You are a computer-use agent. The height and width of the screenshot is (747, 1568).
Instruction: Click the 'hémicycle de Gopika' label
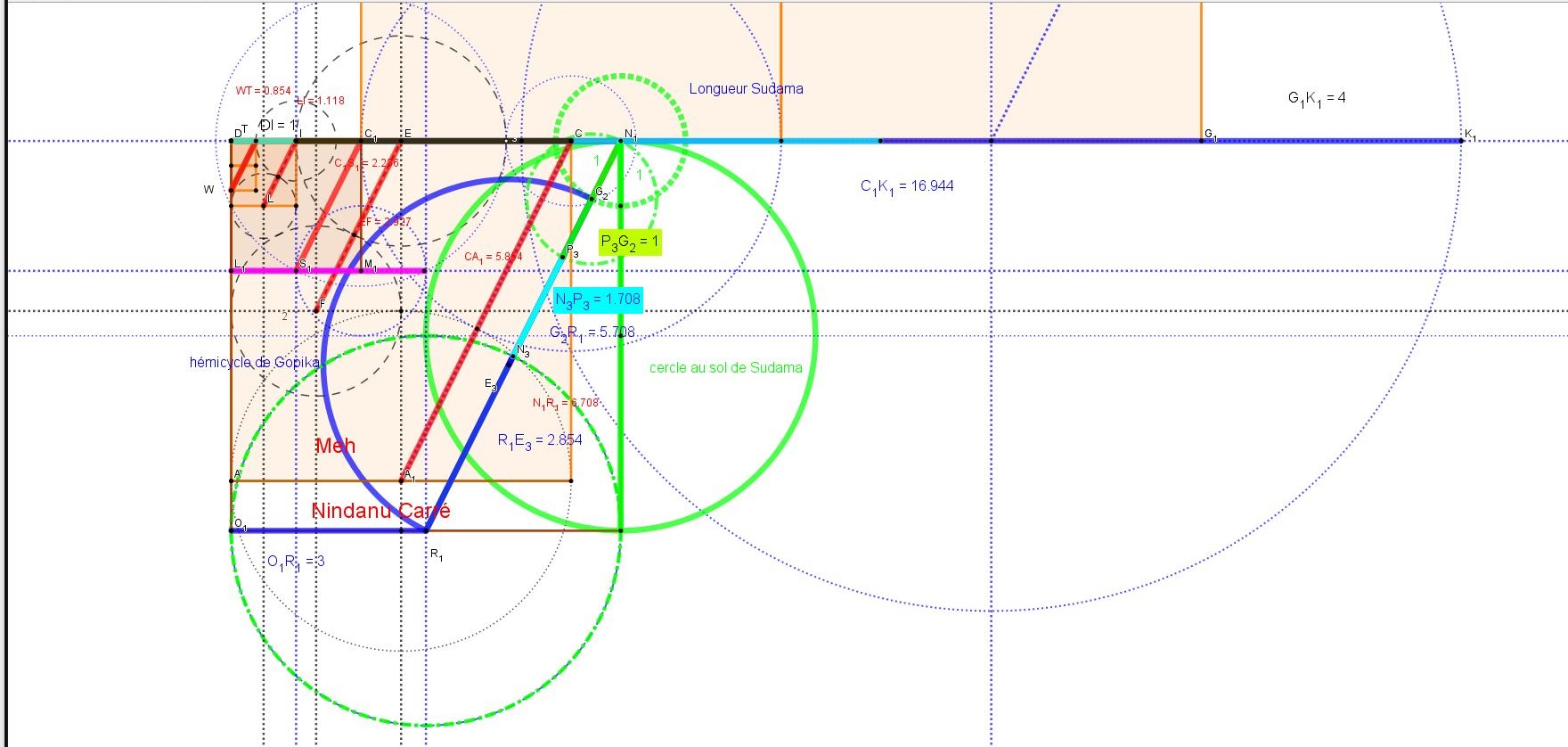click(254, 362)
